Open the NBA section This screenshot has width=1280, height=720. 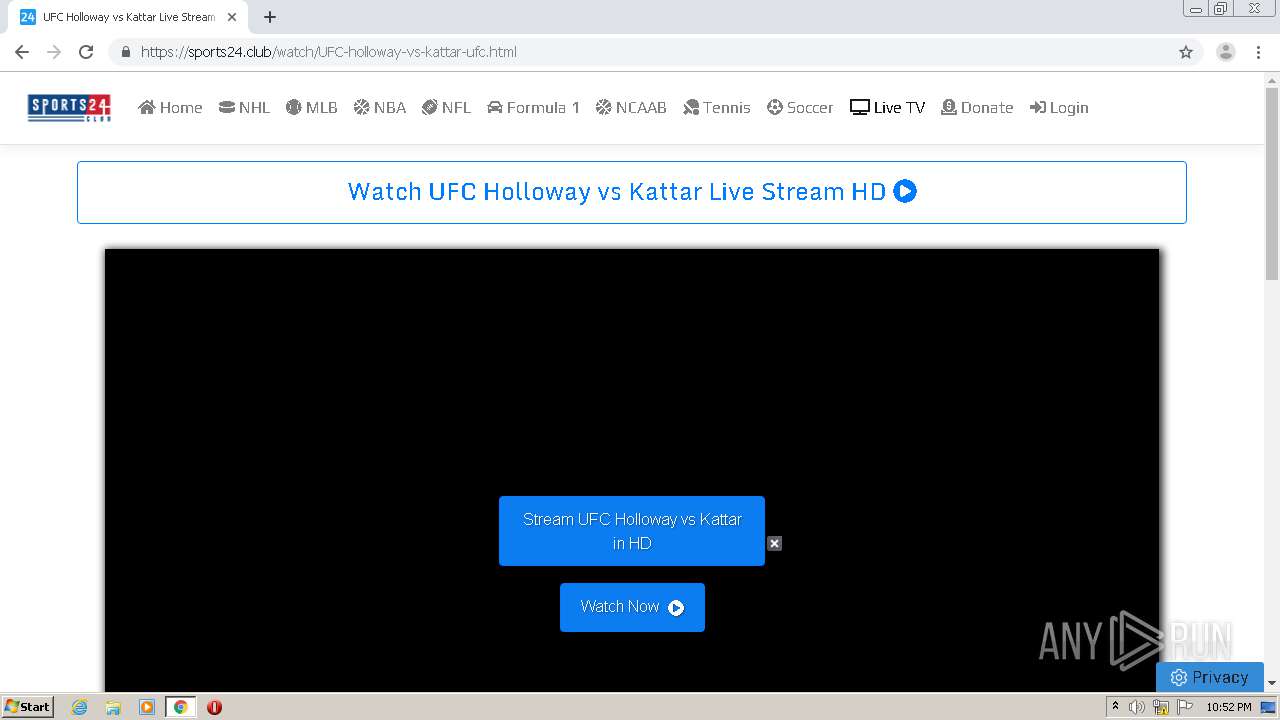tap(379, 108)
